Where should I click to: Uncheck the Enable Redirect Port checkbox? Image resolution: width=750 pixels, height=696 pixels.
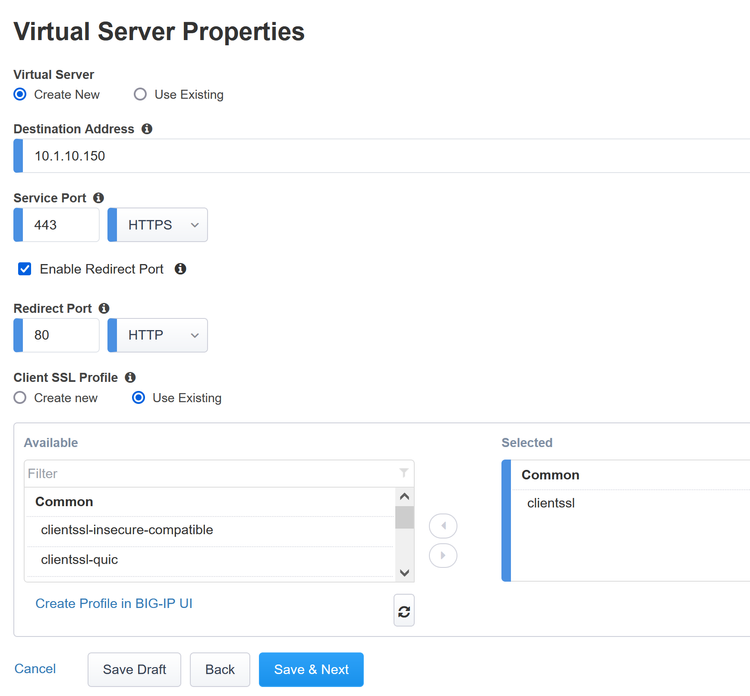click(x=25, y=269)
